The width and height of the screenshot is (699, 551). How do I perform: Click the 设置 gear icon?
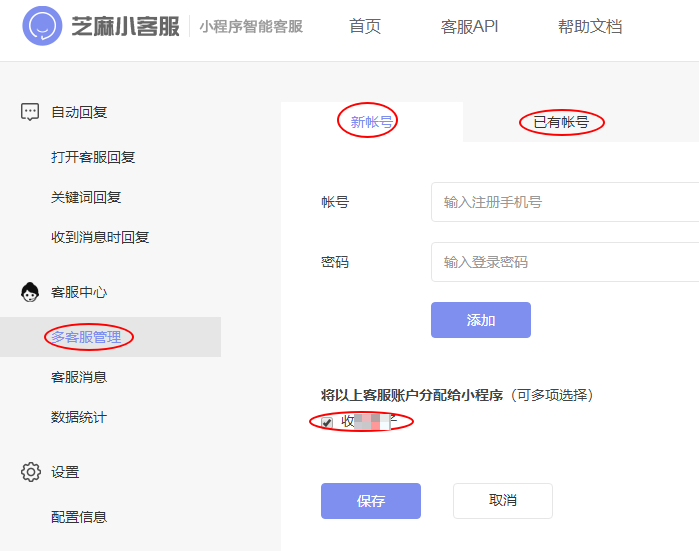[x=30, y=472]
